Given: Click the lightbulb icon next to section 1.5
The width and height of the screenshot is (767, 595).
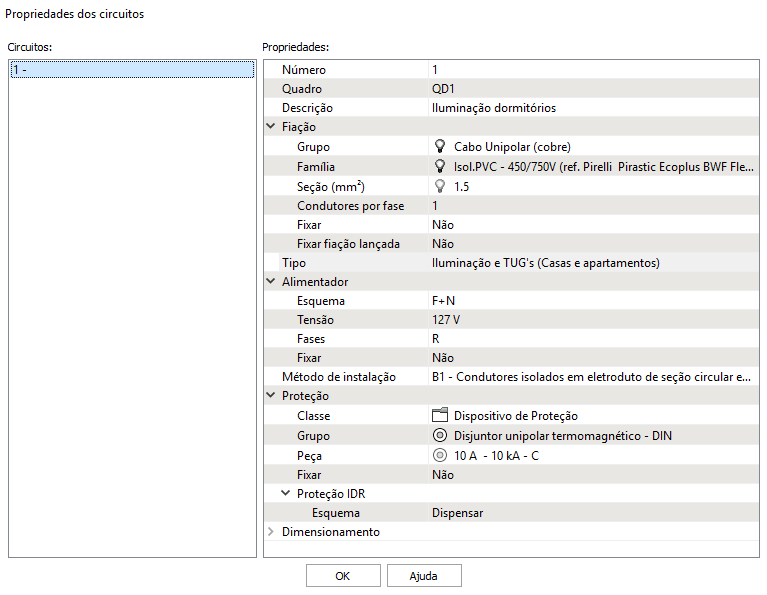Looking at the screenshot, I should 439,186.
